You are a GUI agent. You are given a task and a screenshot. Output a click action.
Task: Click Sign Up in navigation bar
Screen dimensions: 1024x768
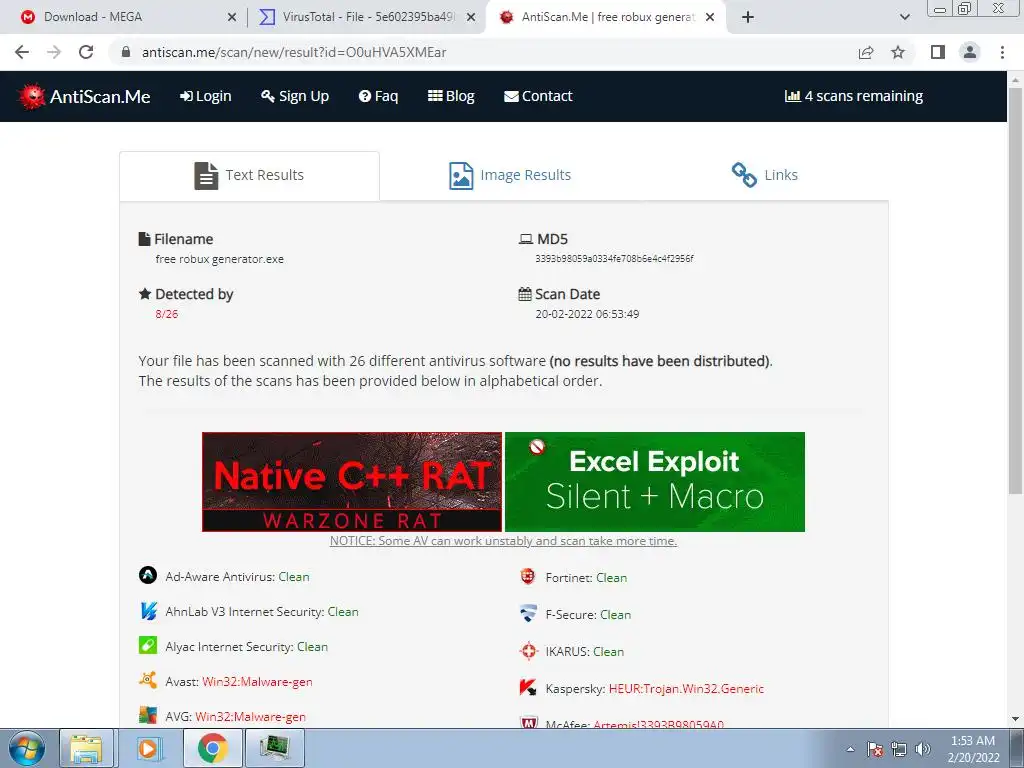tap(295, 96)
